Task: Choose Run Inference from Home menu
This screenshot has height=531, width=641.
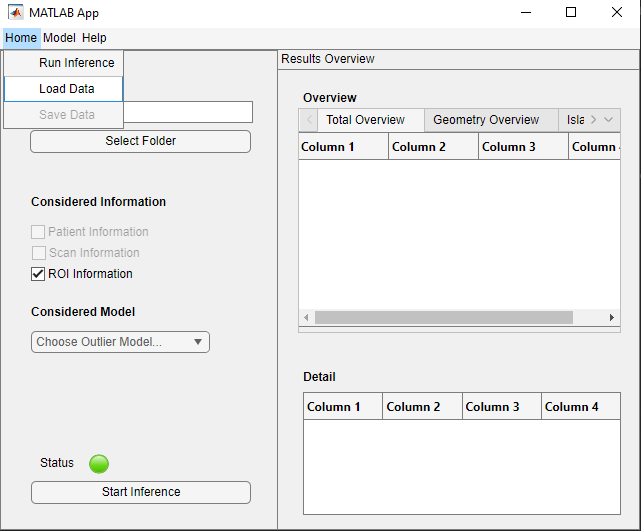Action: 76,63
